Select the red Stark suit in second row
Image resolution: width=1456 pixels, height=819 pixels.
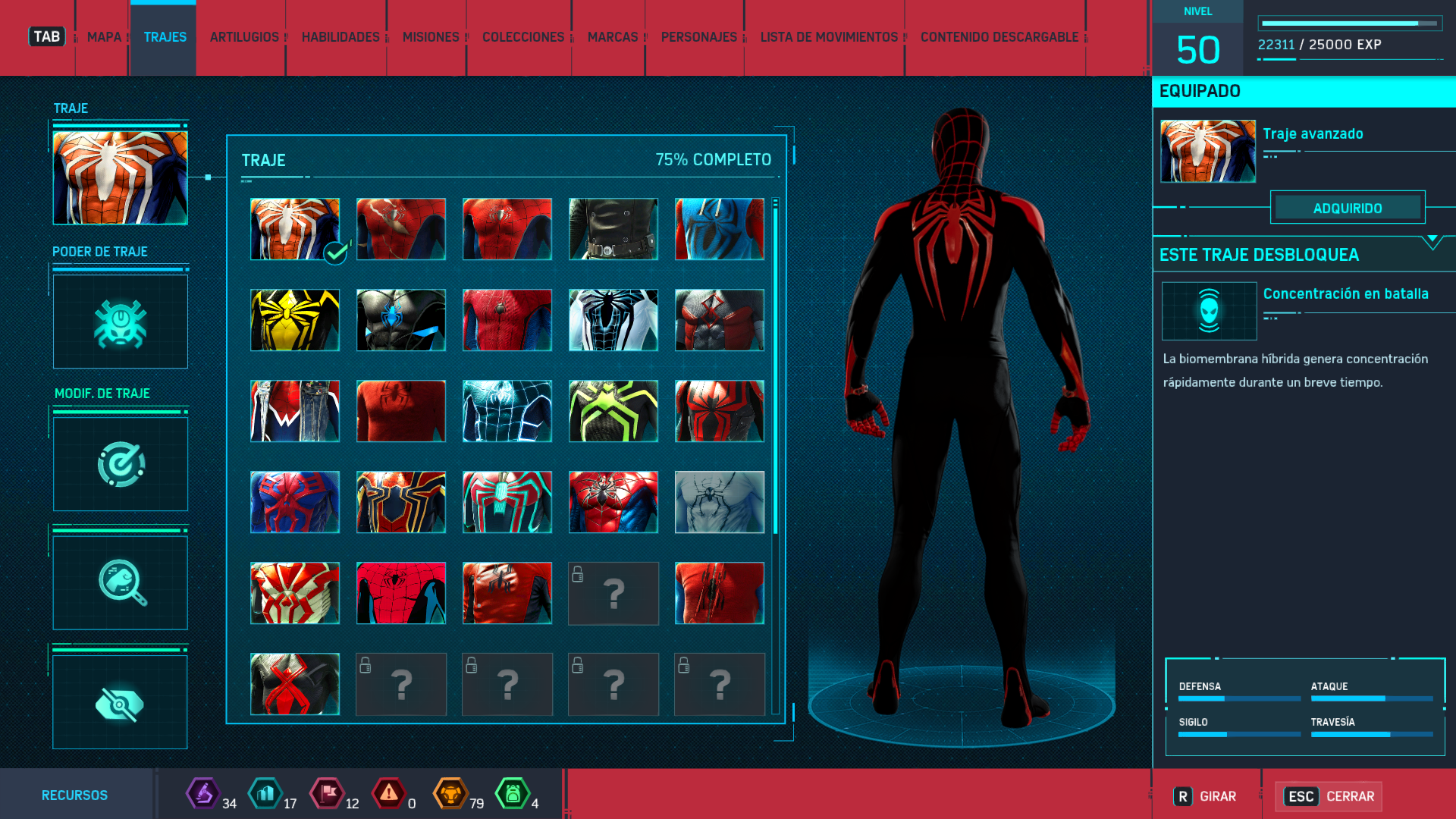tap(507, 320)
